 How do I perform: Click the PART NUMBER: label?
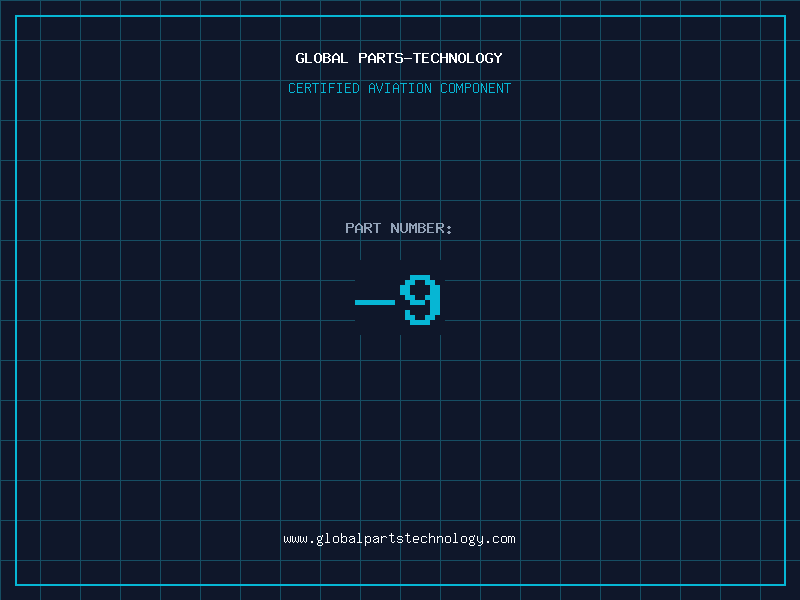pos(399,228)
